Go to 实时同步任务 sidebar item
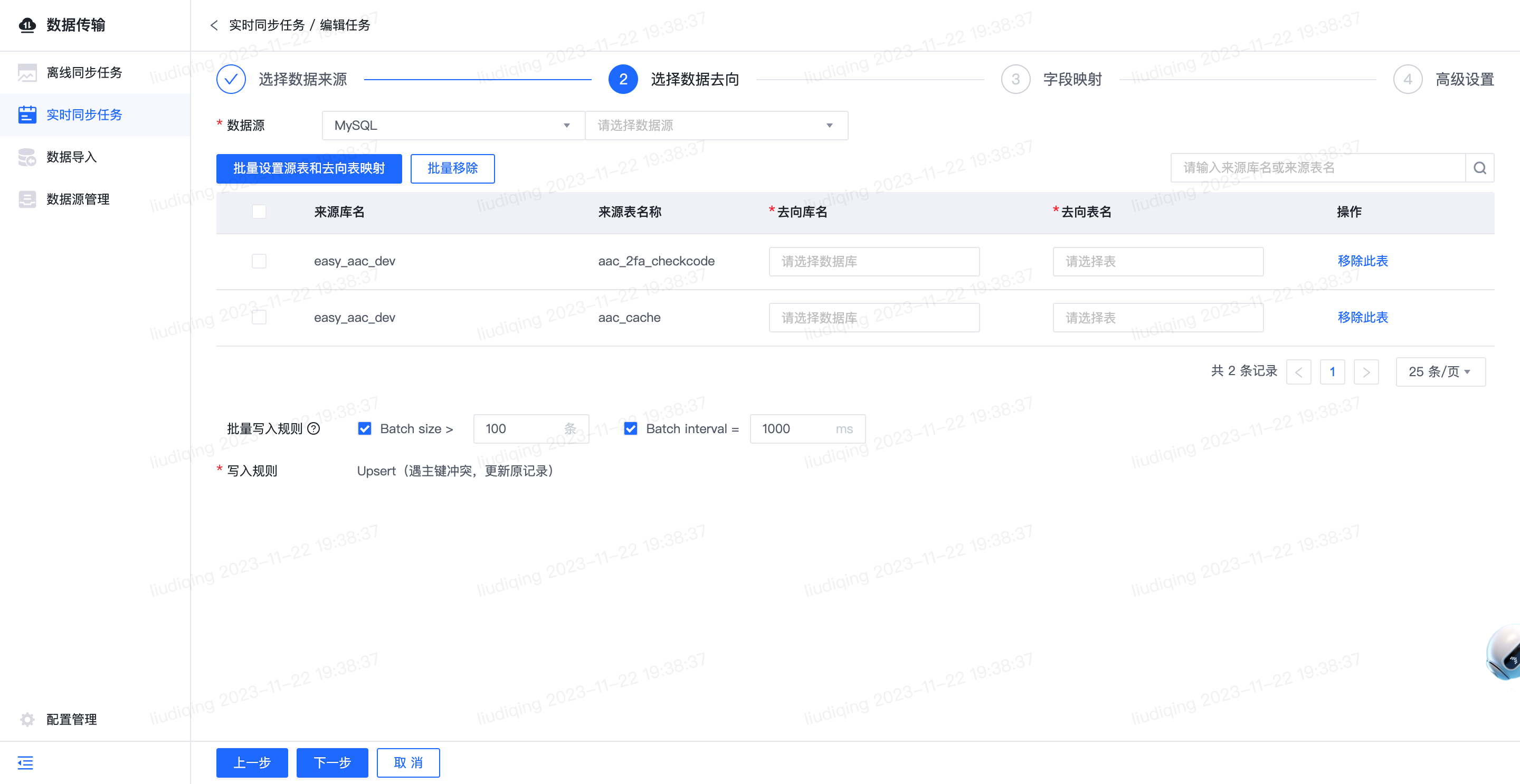 (84, 115)
